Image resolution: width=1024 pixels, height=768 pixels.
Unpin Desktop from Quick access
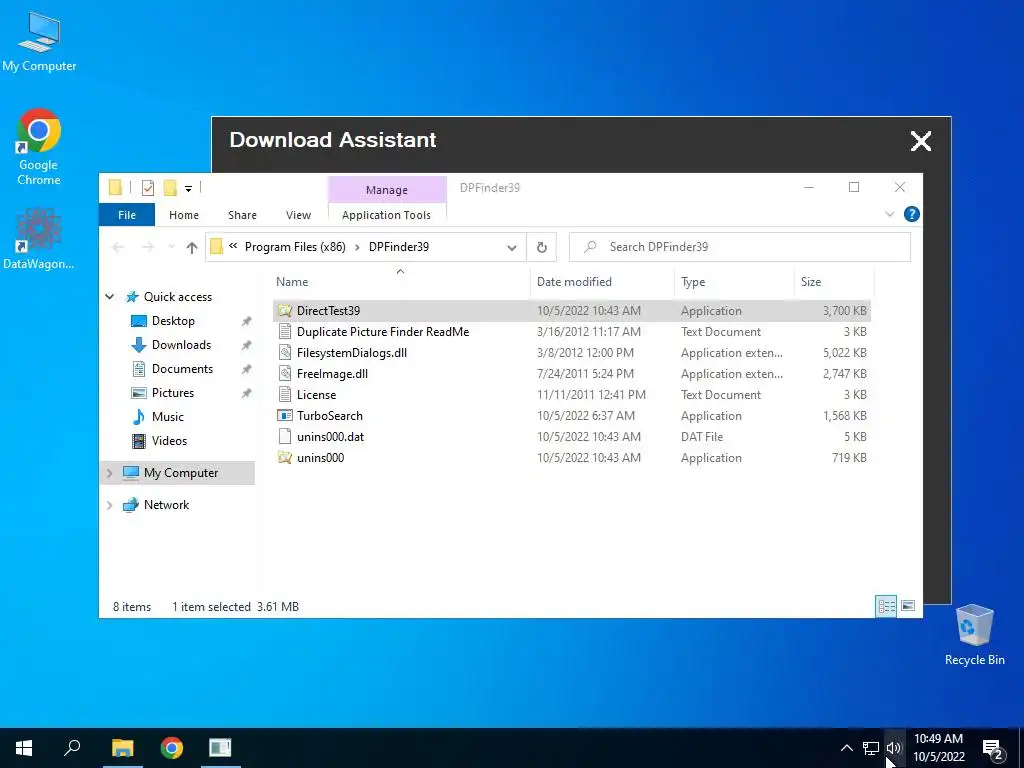246,321
